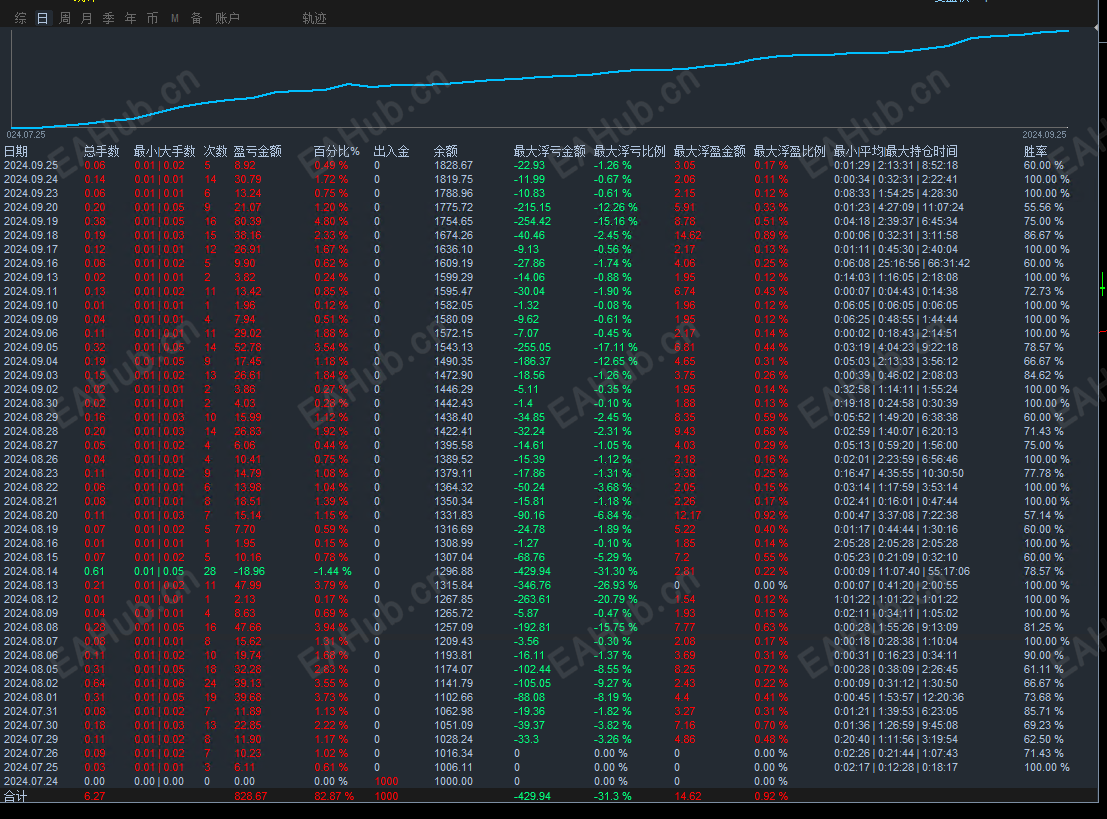The image size is (1107, 819).
Task: Select the M tab
Action: (175, 18)
